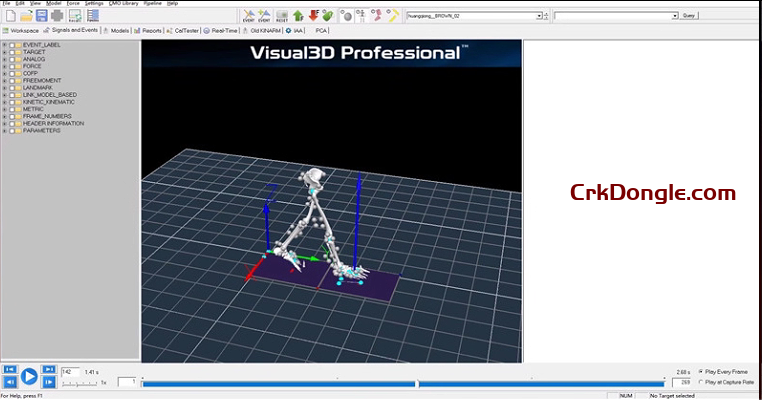Click the Save file toolbar icon
The height and width of the screenshot is (400, 762).
click(x=42, y=16)
